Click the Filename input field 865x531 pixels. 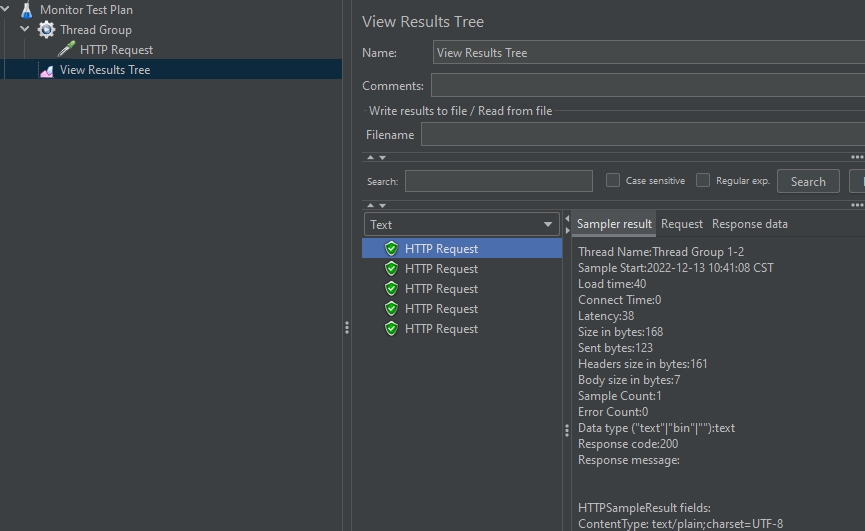pos(640,135)
